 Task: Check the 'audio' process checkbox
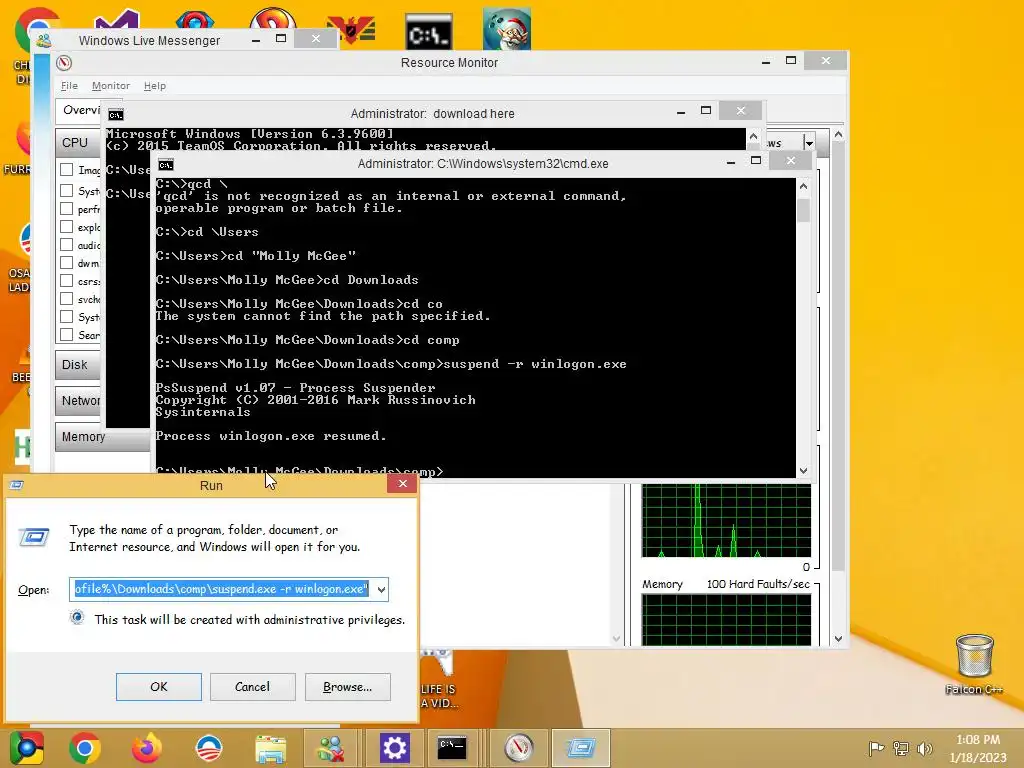tap(66, 245)
